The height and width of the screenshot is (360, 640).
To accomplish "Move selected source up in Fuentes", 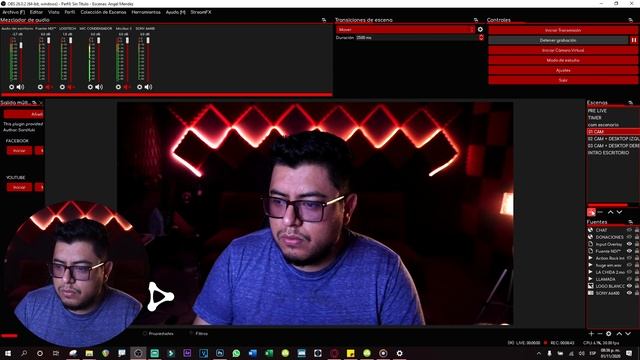I will pyautogui.click(x=619, y=334).
